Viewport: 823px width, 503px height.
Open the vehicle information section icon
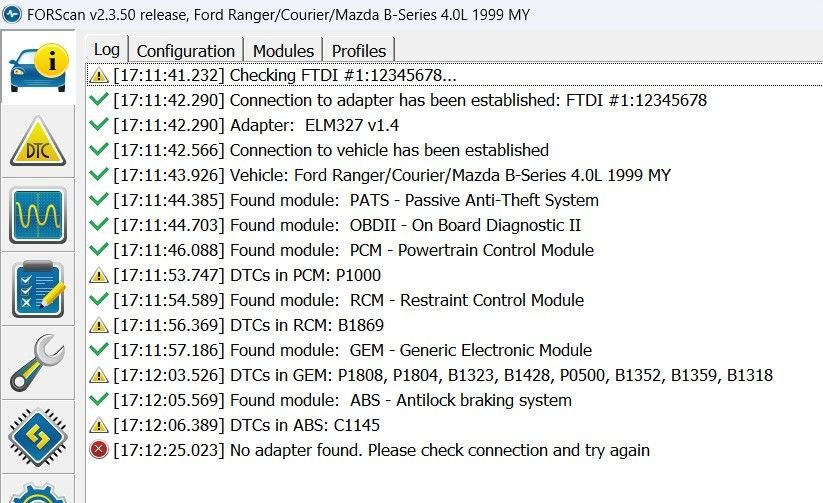(38, 68)
